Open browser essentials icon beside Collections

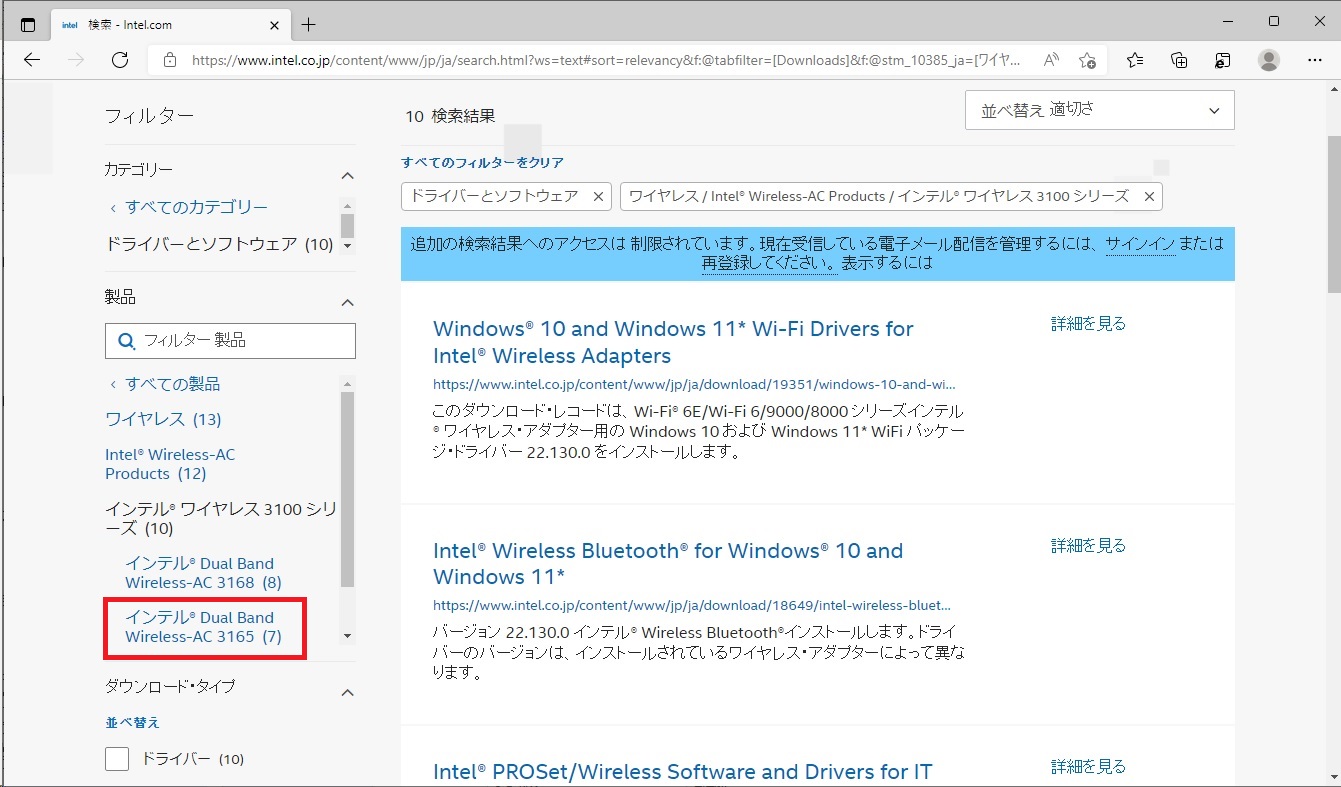1223,60
